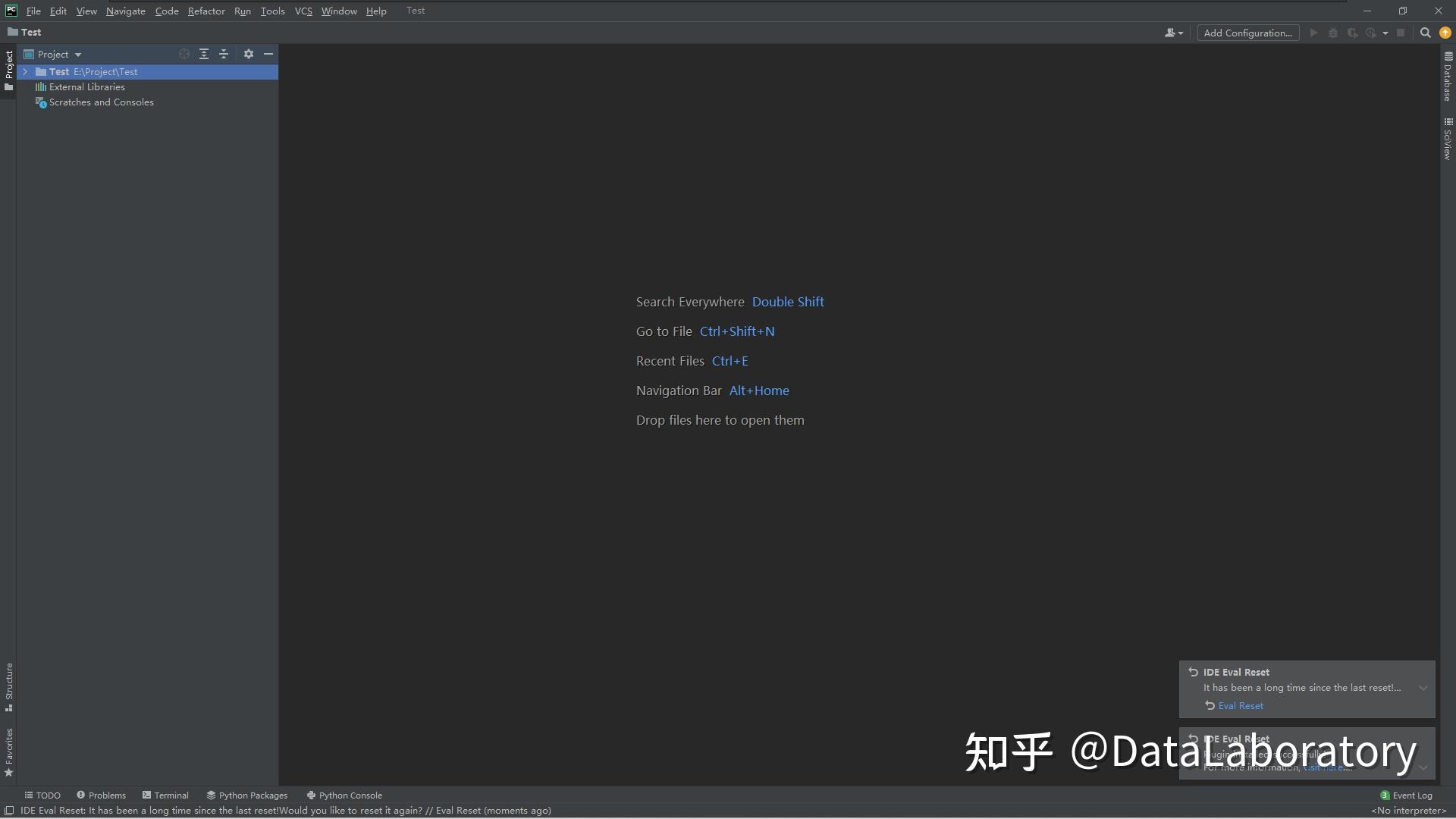The image size is (1456, 819).
Task: Click the Add Configuration button
Action: point(1247,33)
